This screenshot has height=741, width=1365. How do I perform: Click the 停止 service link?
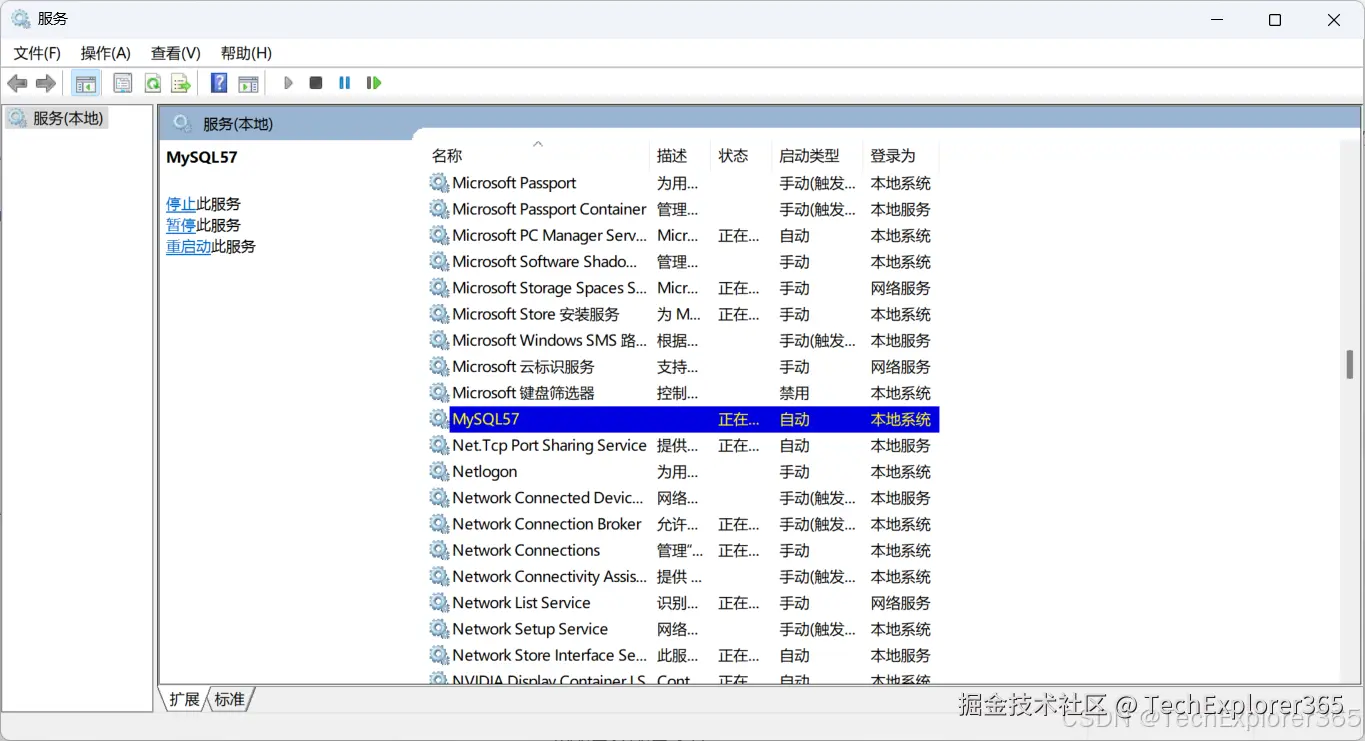[x=181, y=204]
